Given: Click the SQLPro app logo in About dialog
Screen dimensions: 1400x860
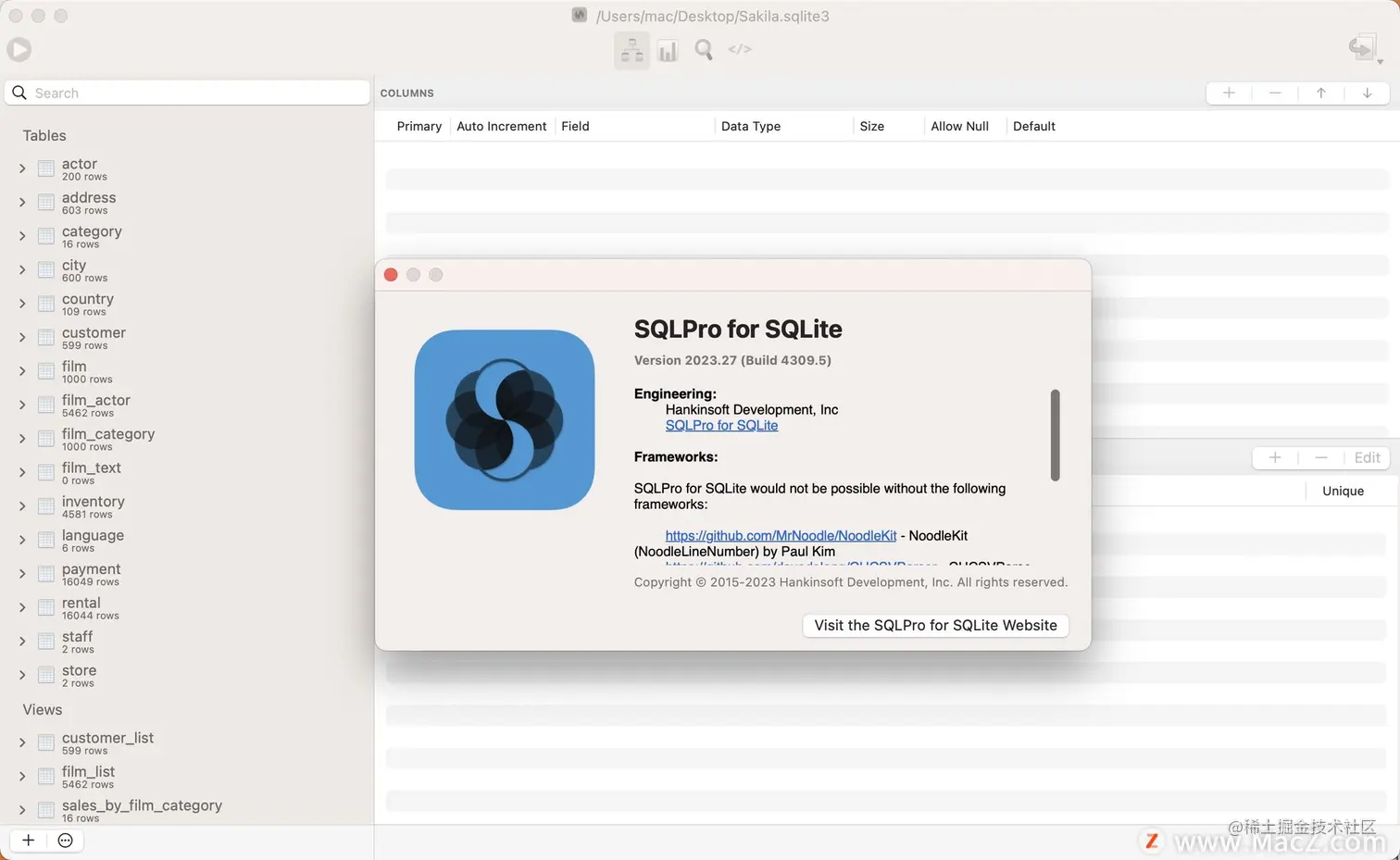Looking at the screenshot, I should 505,419.
